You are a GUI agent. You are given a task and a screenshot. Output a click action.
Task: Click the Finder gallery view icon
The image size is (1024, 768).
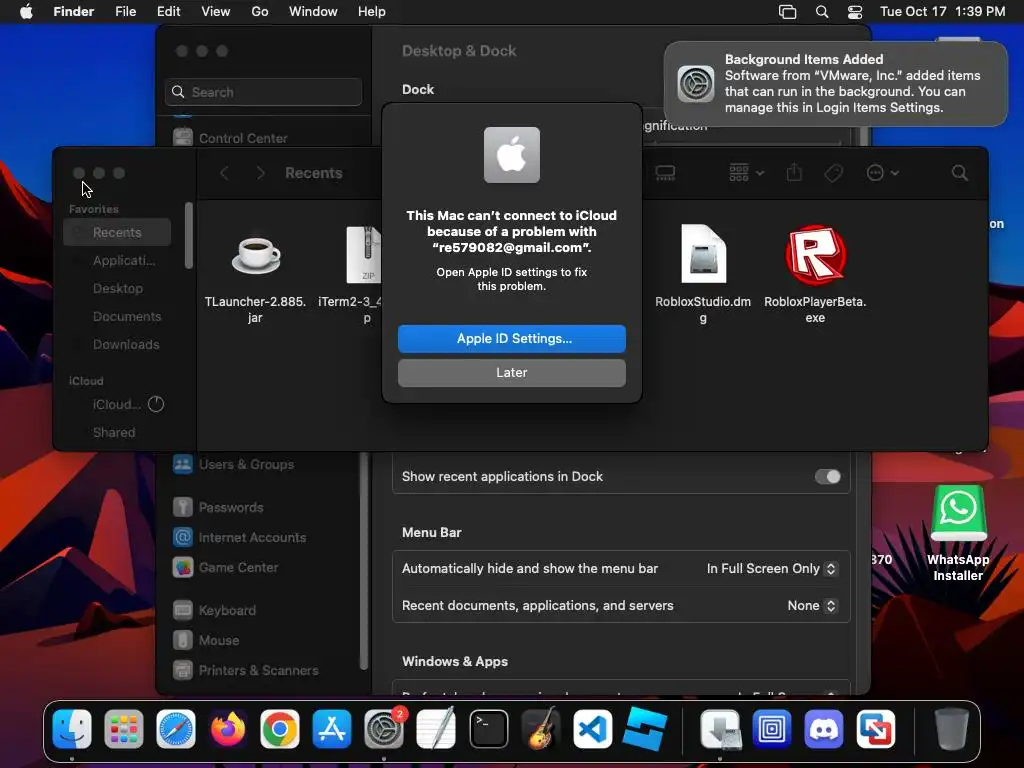point(665,173)
